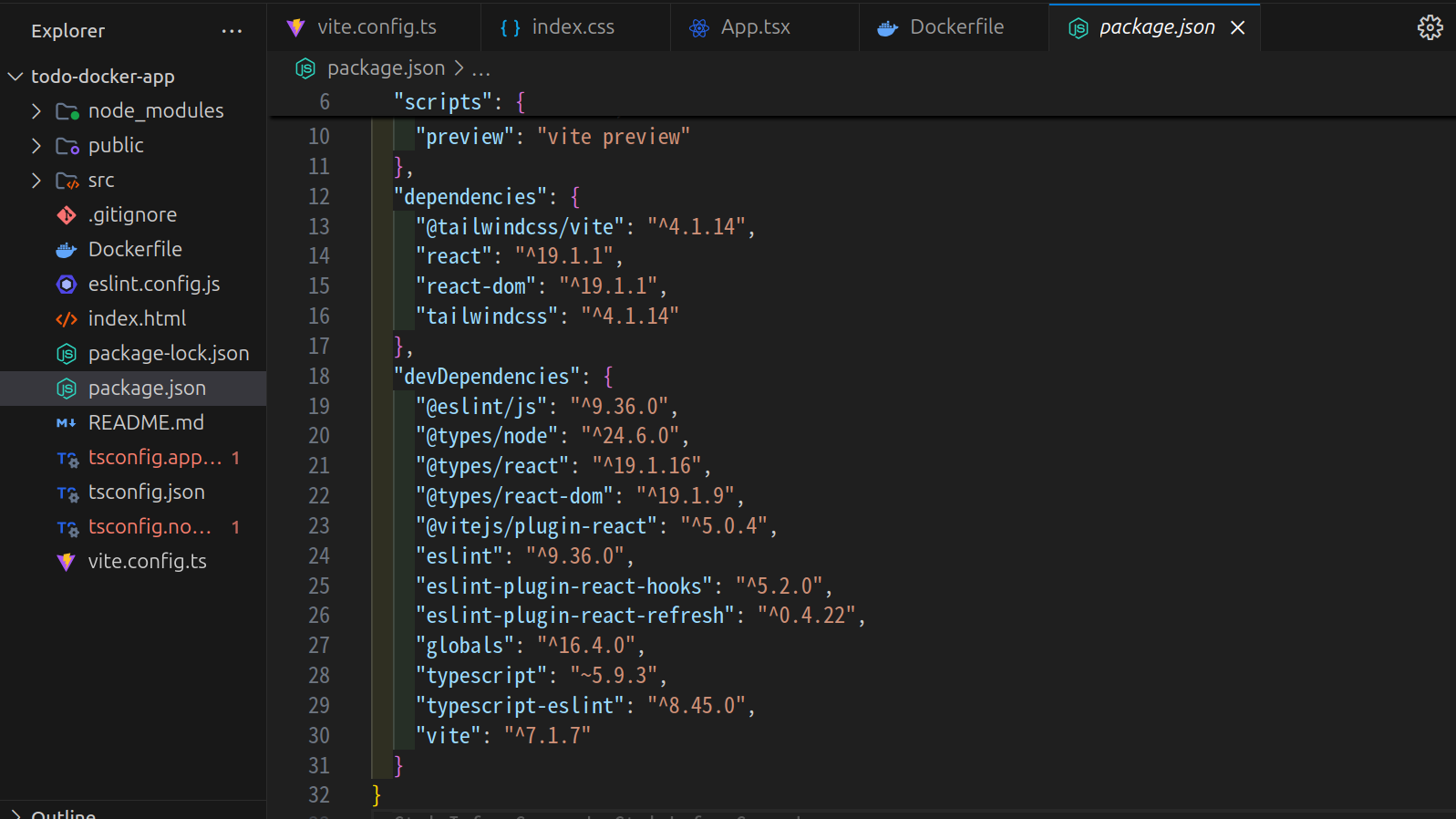This screenshot has width=1456, height=819.
Task: Click "@tailwindcss/vite" on line 13
Action: click(520, 227)
